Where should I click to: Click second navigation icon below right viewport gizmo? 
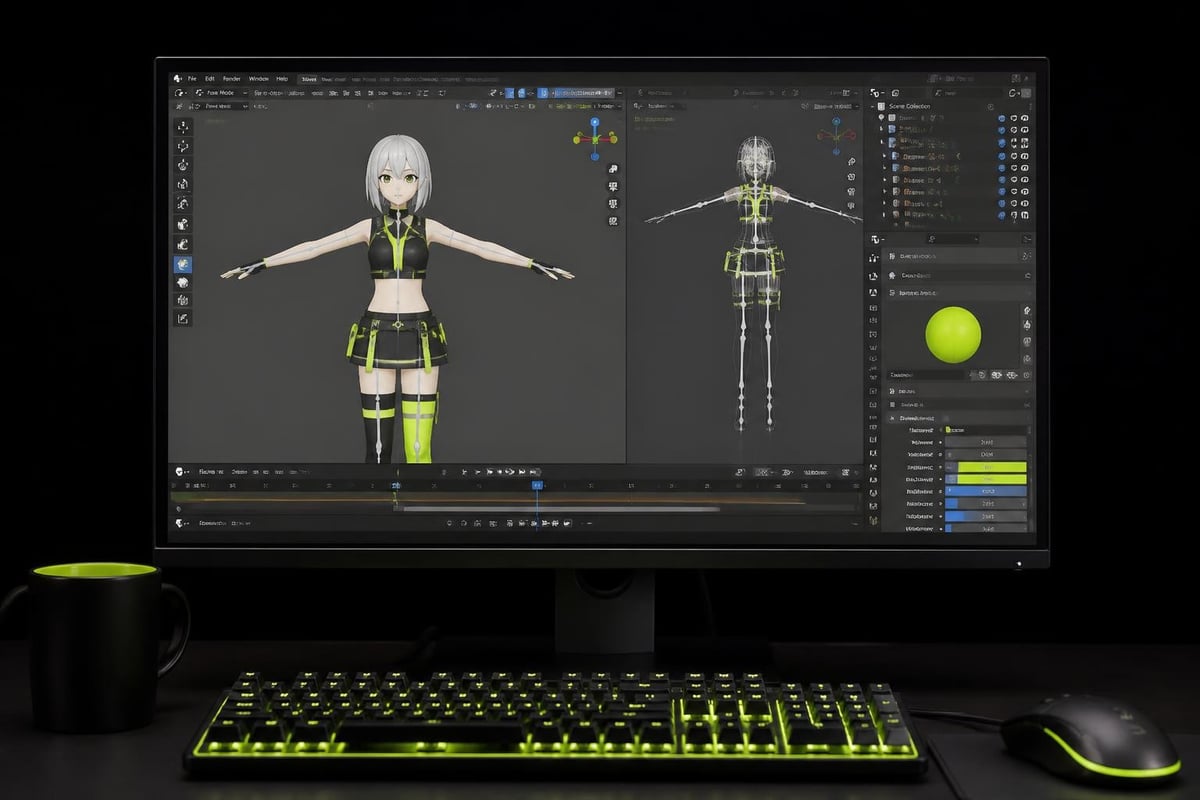851,177
